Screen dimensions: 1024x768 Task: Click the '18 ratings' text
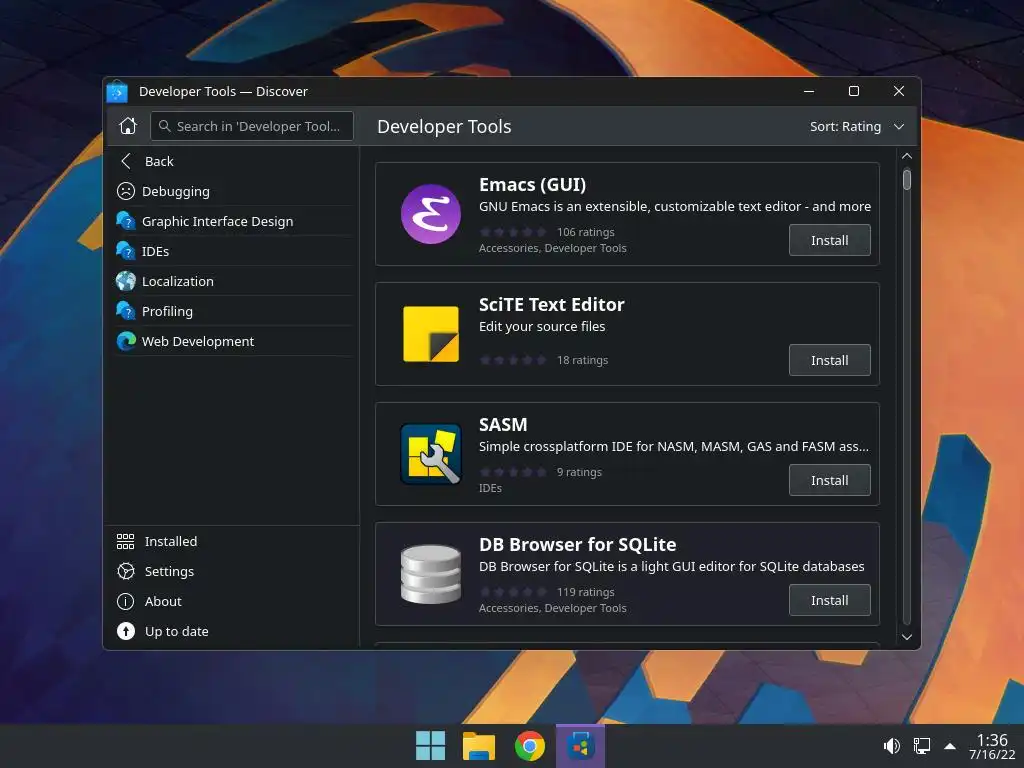(583, 360)
